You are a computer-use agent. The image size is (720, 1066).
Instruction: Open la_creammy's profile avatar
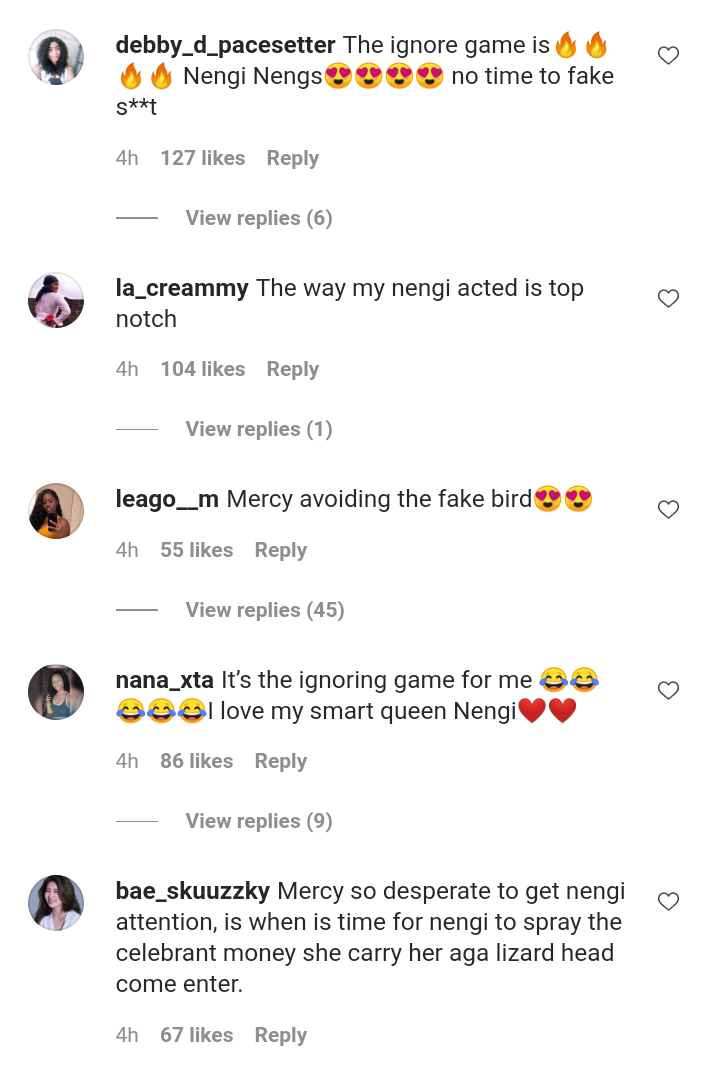tap(56, 300)
